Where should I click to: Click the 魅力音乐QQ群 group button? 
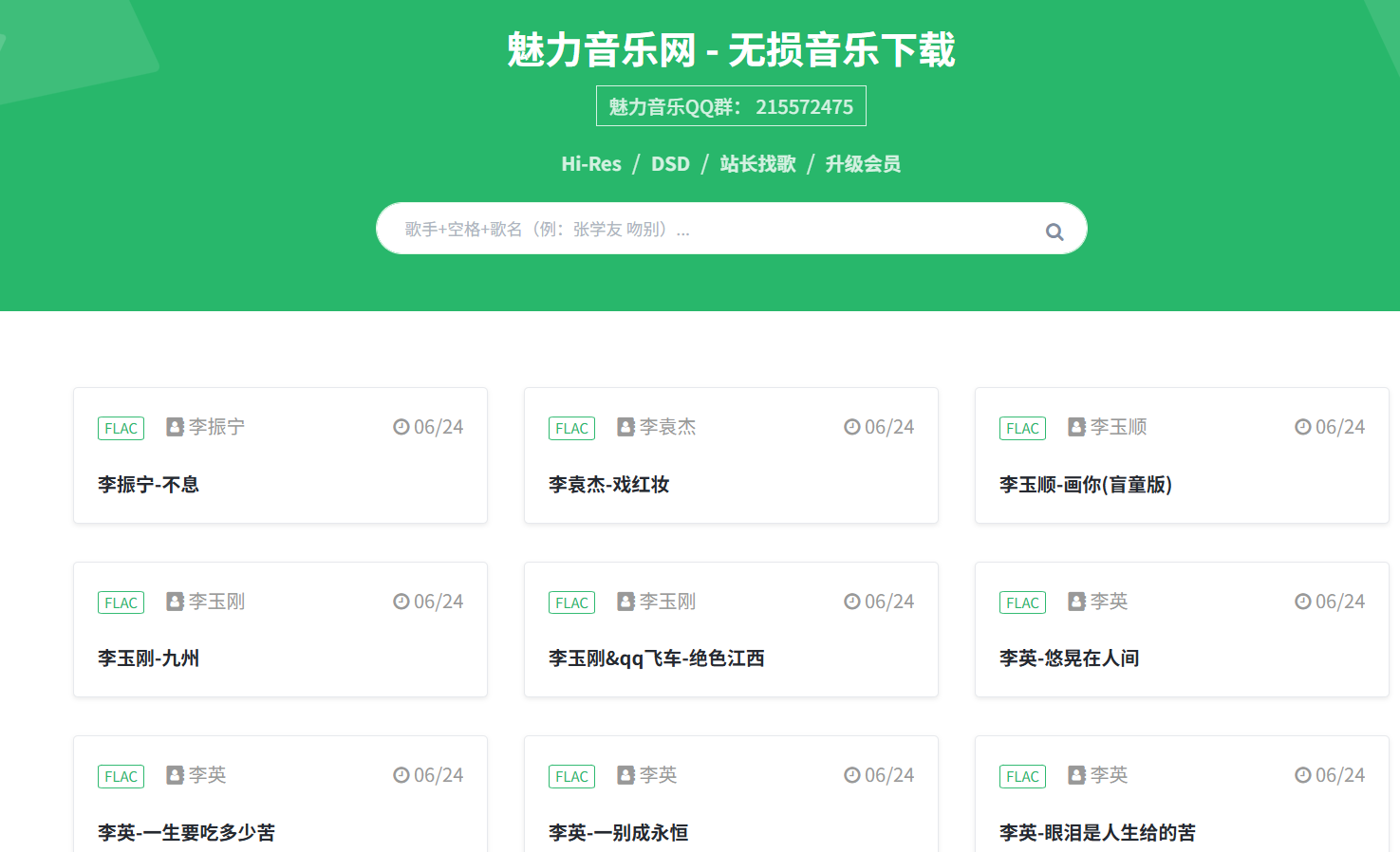[x=731, y=106]
